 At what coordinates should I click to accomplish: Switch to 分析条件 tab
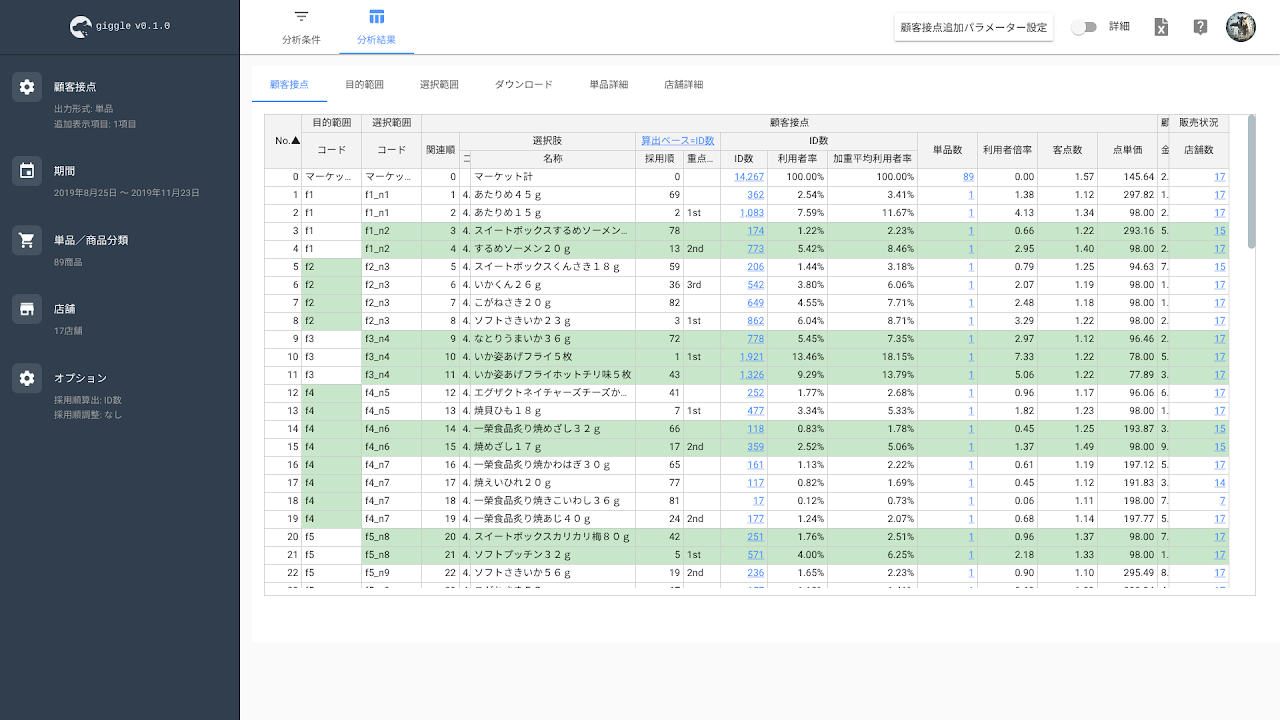[x=301, y=28]
